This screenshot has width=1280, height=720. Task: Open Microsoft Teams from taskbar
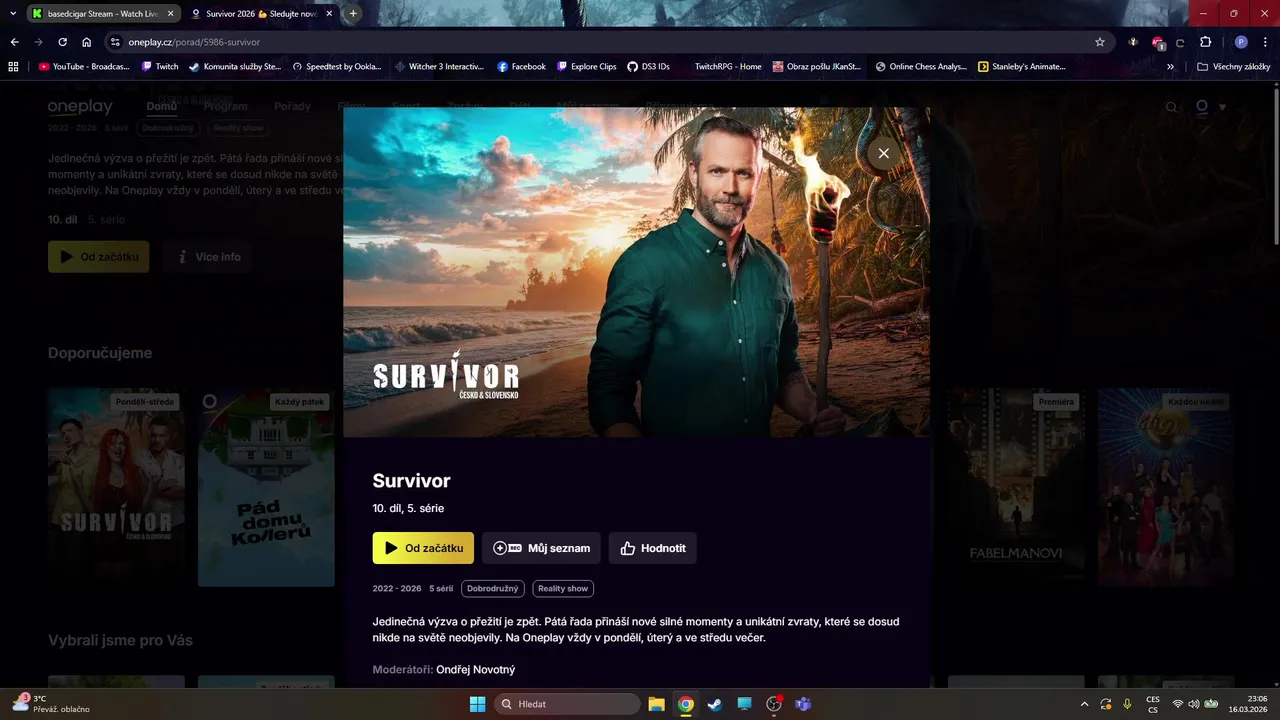[803, 704]
